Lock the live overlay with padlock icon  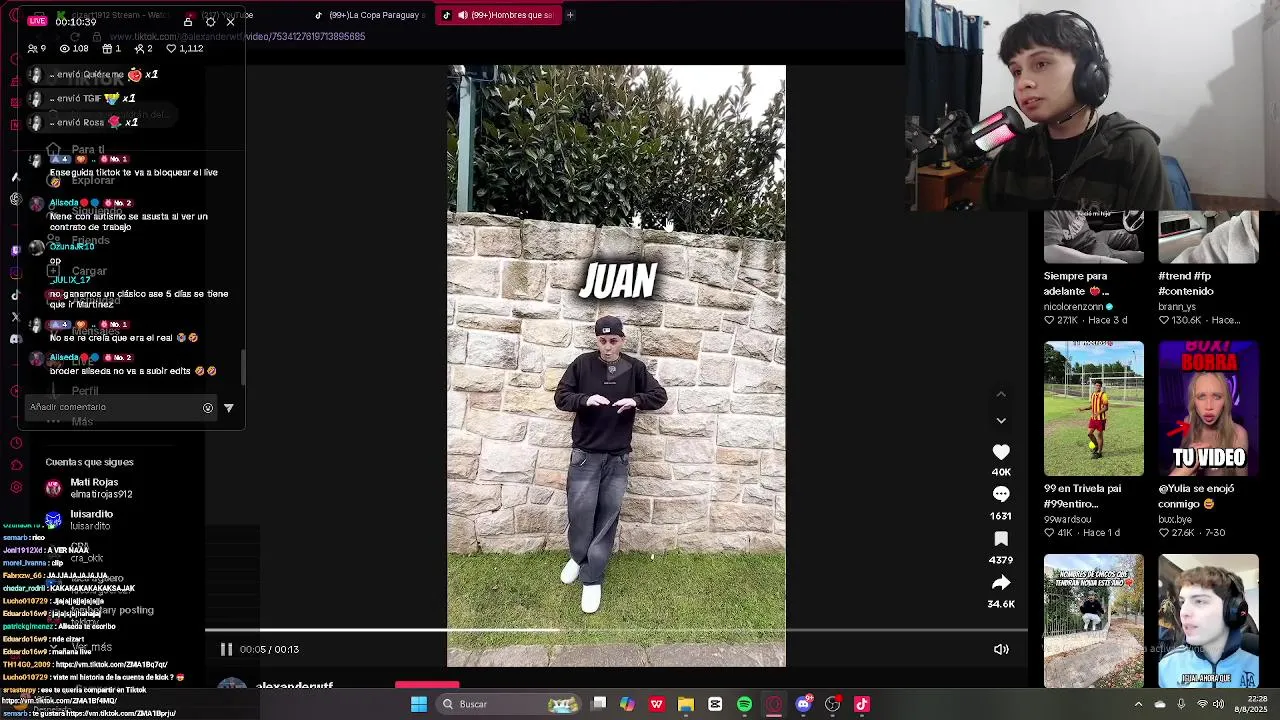[187, 21]
